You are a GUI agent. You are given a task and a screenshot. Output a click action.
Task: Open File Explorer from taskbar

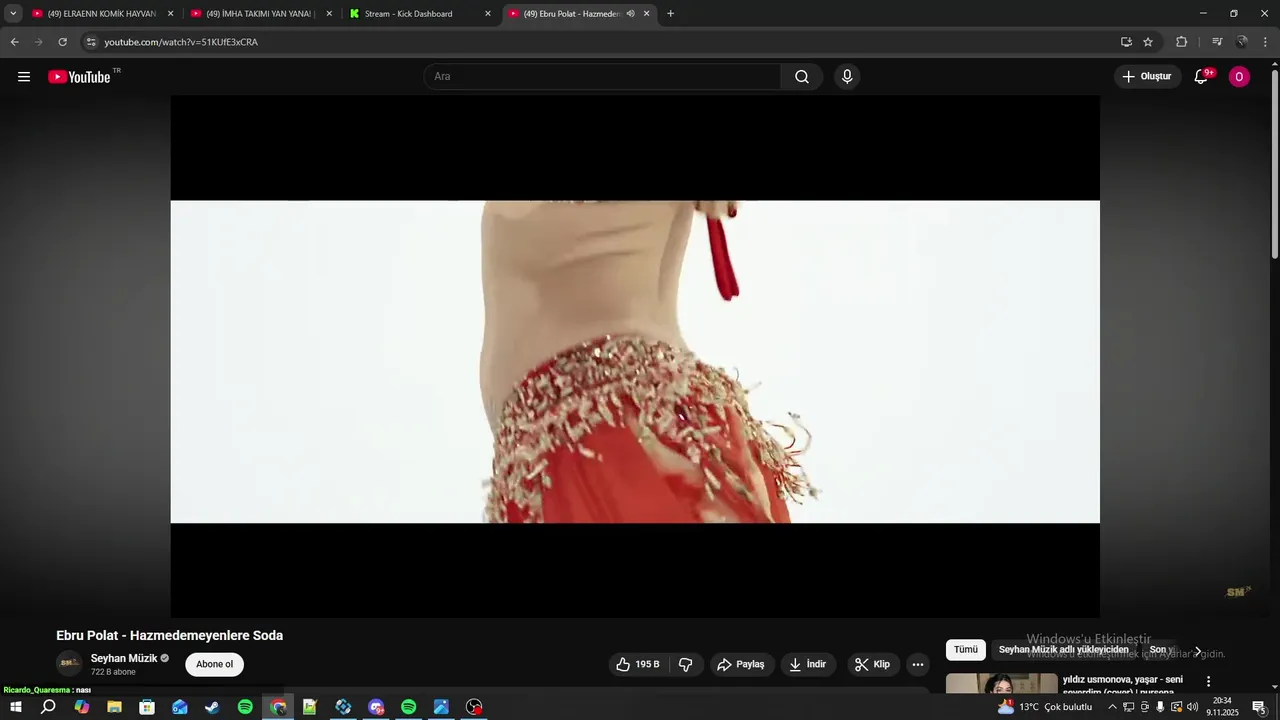click(114, 707)
